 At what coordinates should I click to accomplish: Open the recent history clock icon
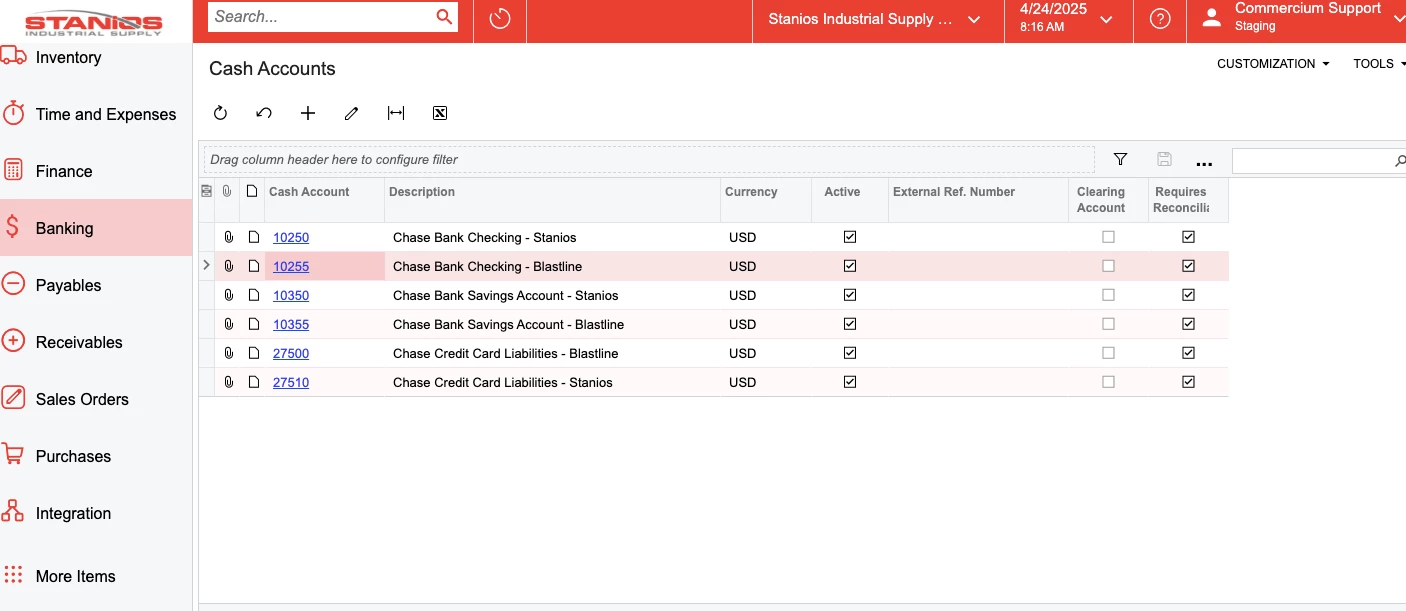click(x=500, y=19)
